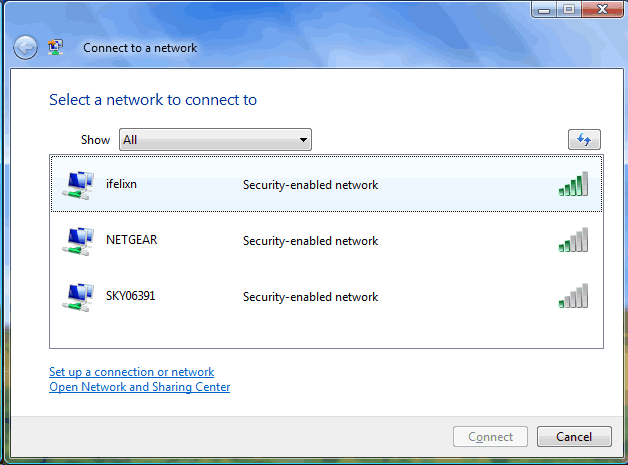Click the Show dropdown arrow
This screenshot has width=628, height=465.
pyautogui.click(x=303, y=140)
